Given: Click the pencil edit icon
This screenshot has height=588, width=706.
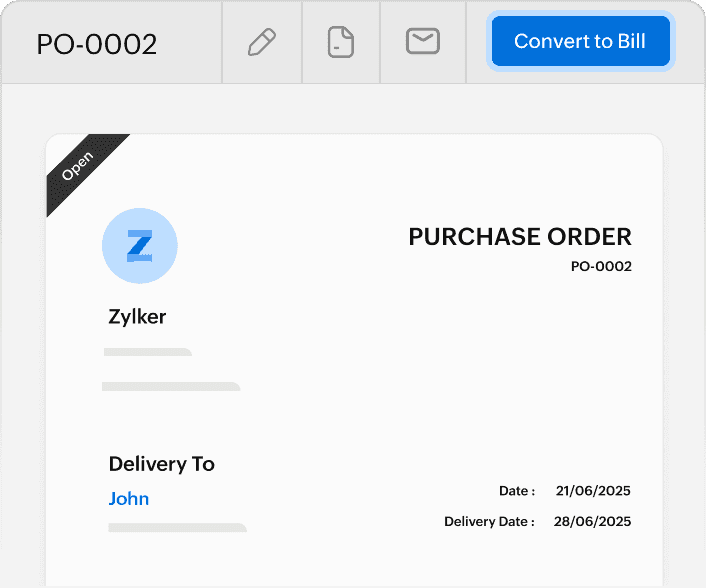Looking at the screenshot, I should 261,42.
